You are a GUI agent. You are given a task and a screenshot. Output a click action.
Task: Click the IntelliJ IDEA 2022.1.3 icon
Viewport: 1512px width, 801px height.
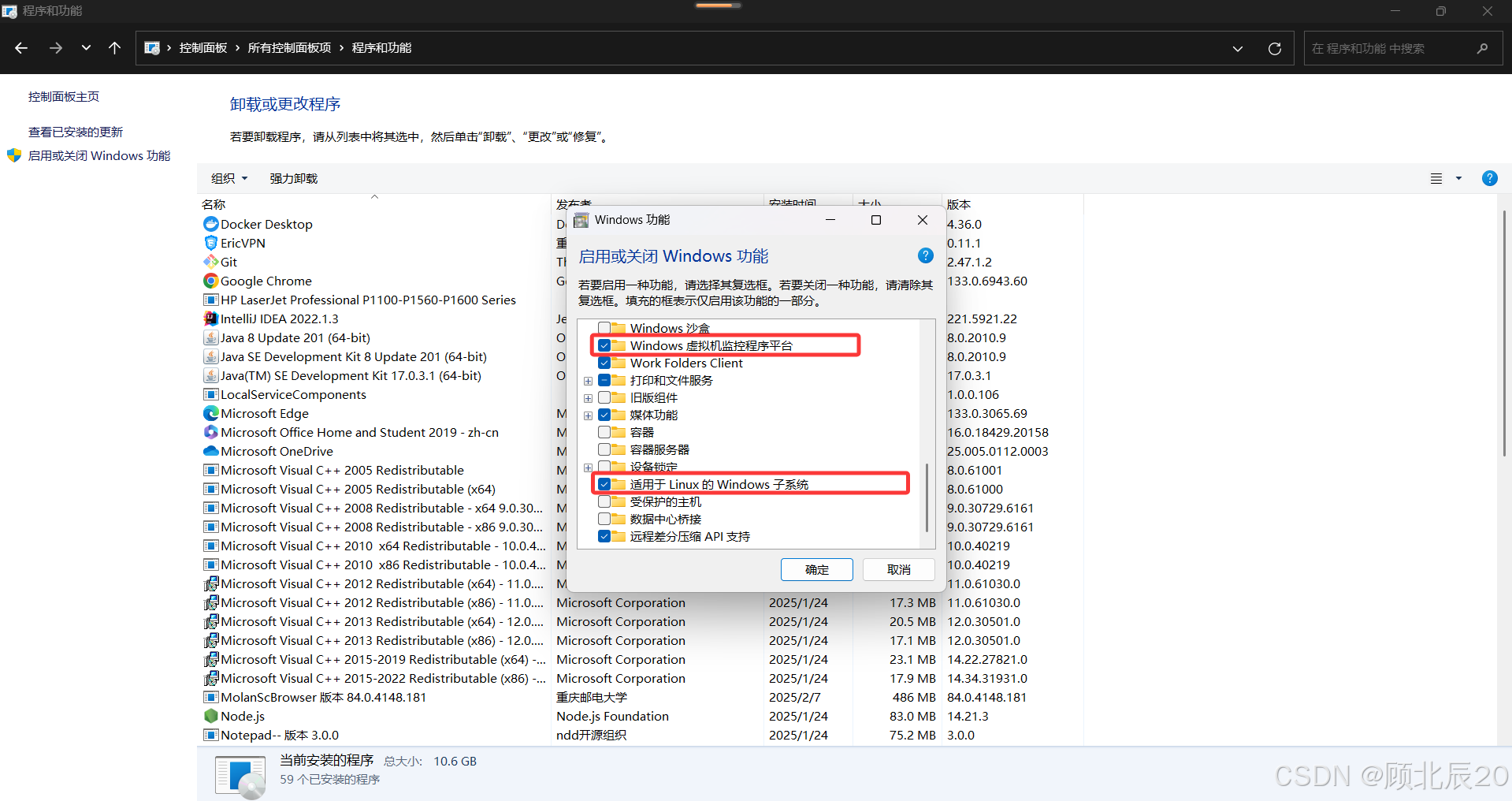coord(210,319)
